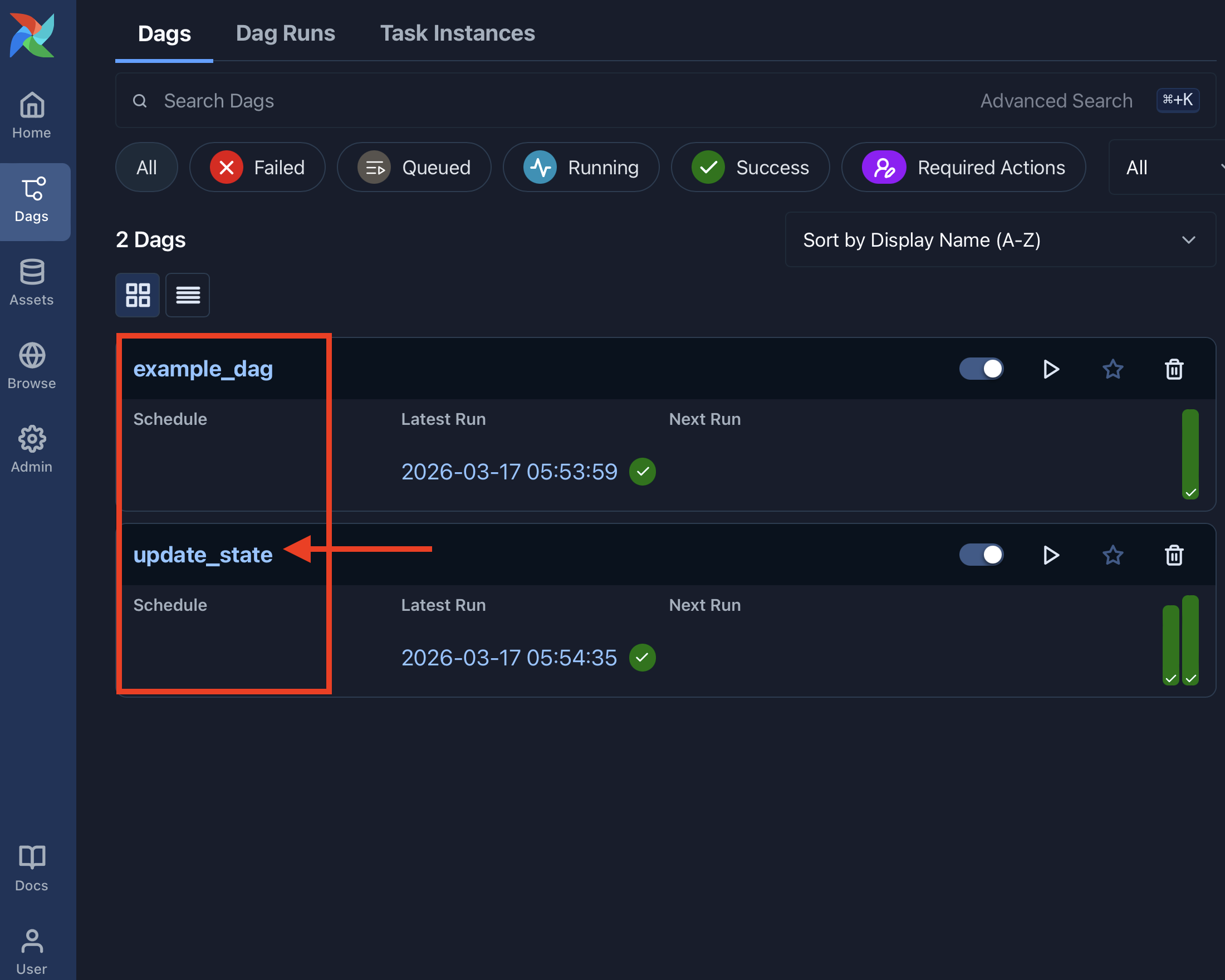Screen dimensions: 1225x980
Task: Go to Home in the sidebar
Action: click(32, 116)
